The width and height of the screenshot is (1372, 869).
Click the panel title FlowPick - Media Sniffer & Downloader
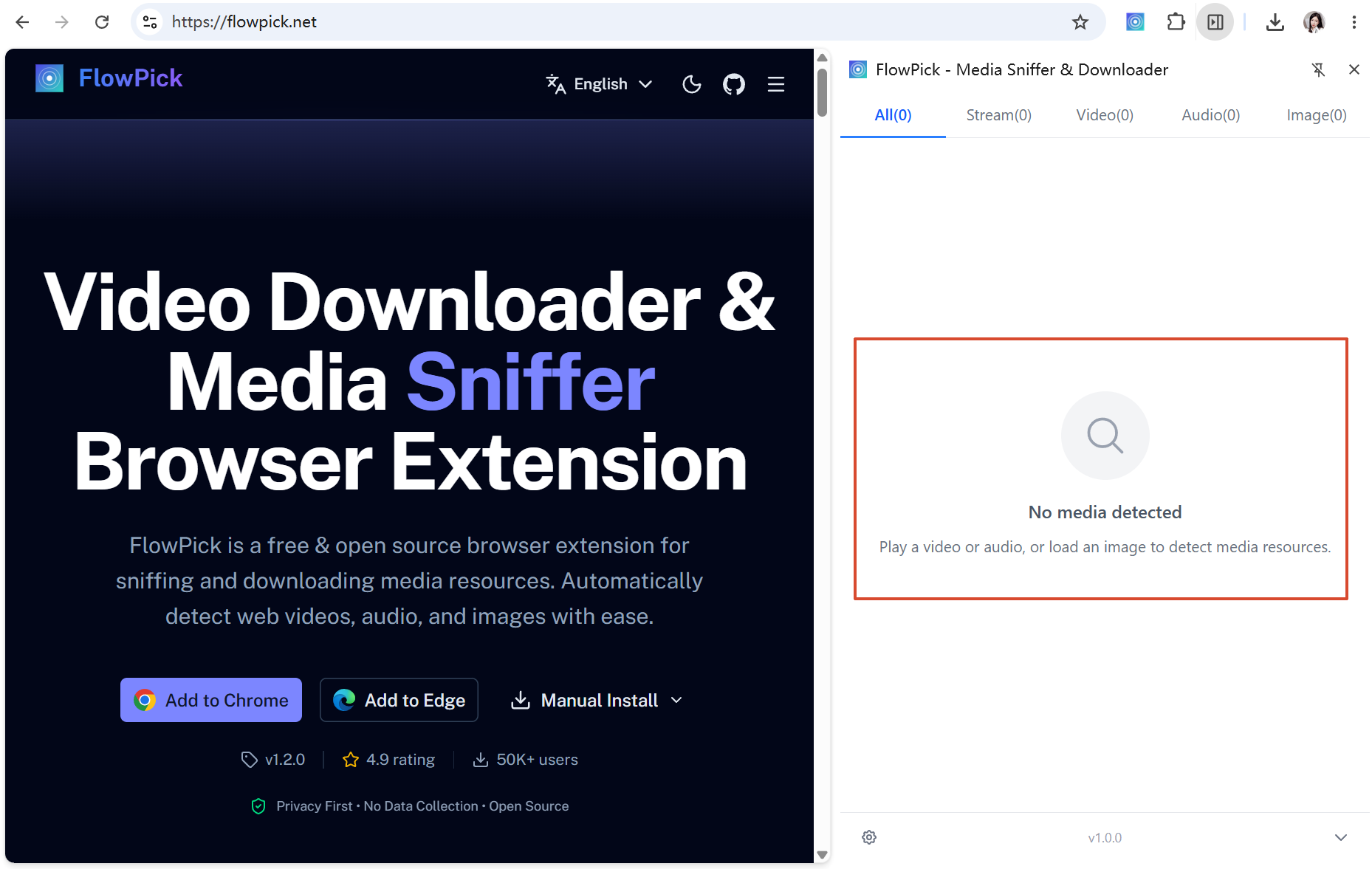[x=1022, y=69]
